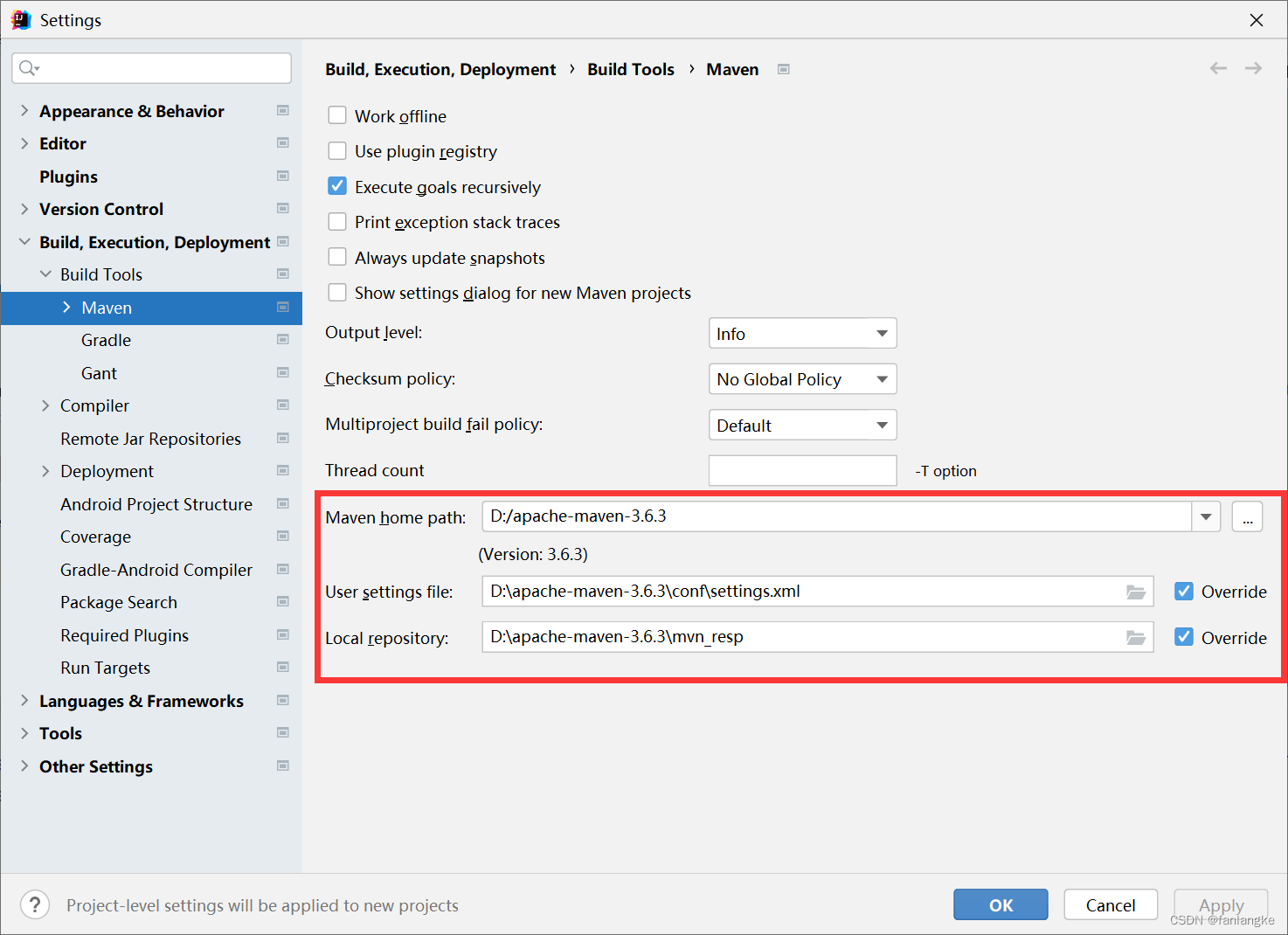Click project-level icon beside Tools row
Viewport: 1288px width, 935px height.
click(x=283, y=732)
